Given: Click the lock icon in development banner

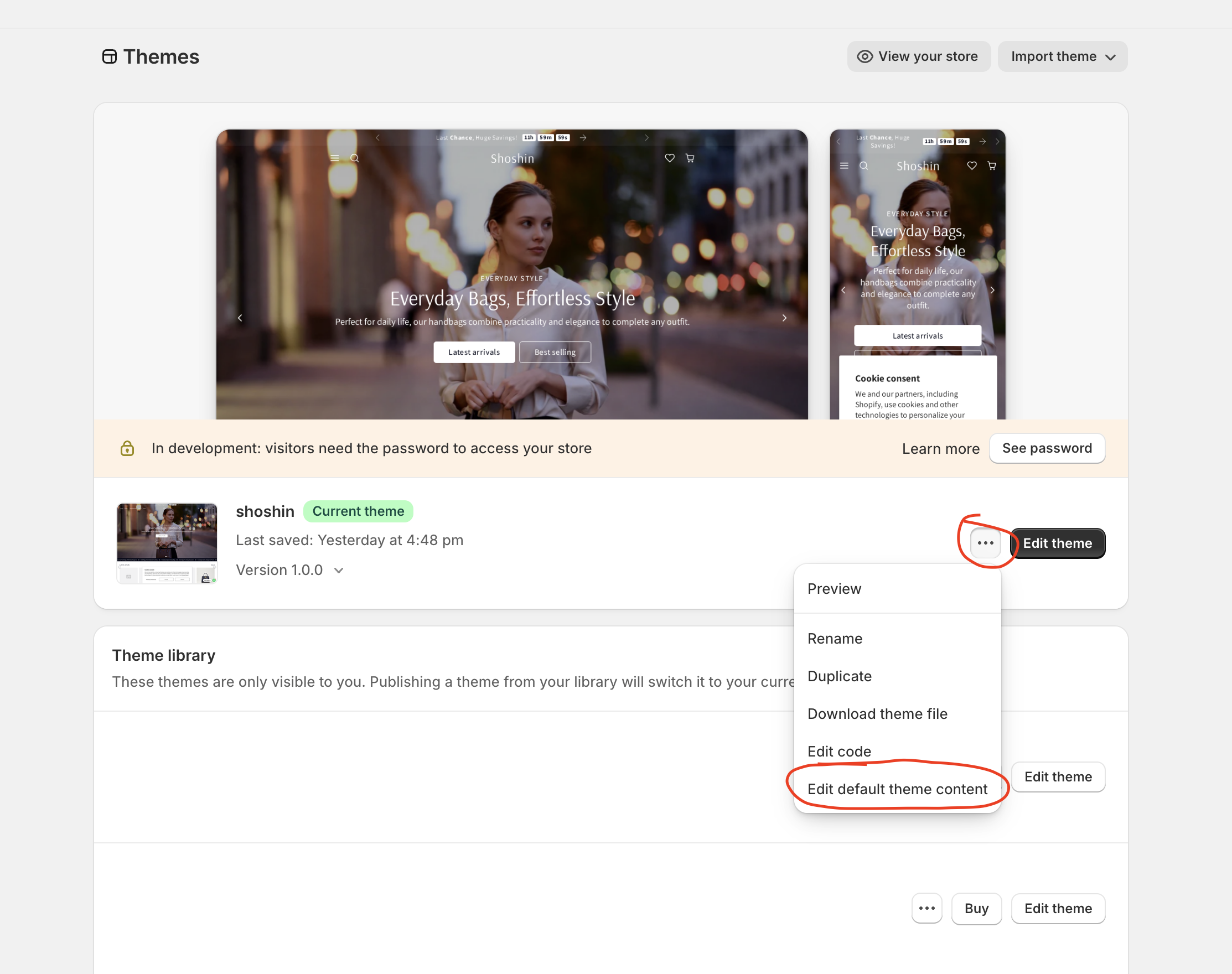Looking at the screenshot, I should coord(127,449).
